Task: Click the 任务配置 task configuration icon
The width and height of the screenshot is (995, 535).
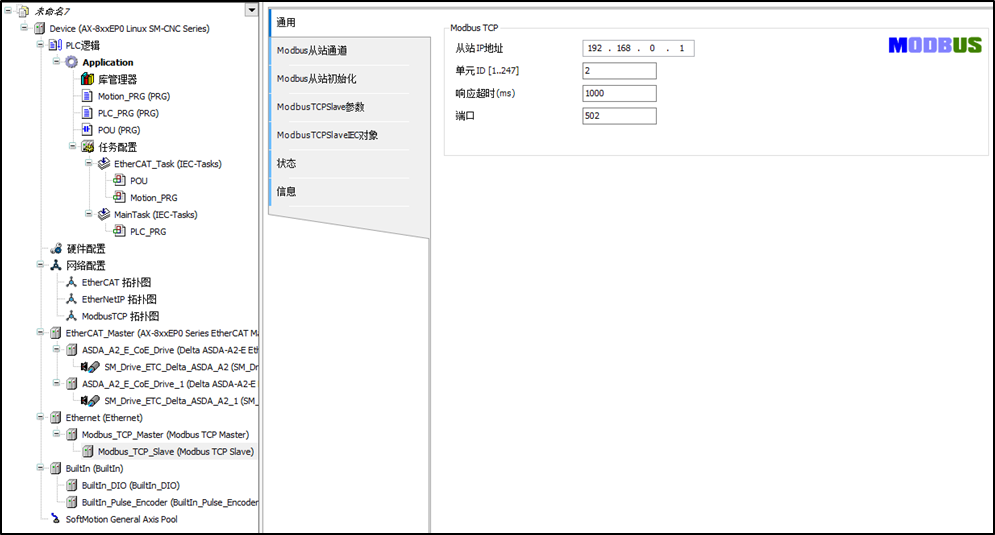Action: pyautogui.click(x=87, y=147)
